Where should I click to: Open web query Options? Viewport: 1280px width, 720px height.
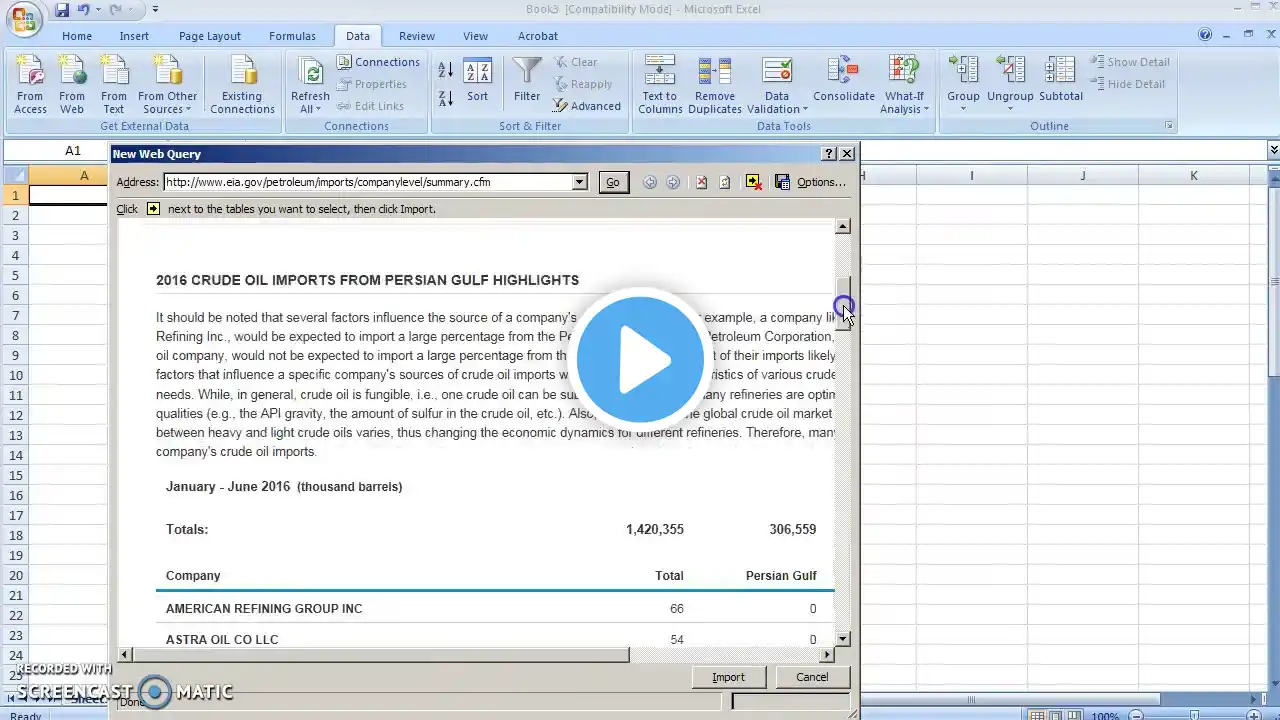(822, 182)
